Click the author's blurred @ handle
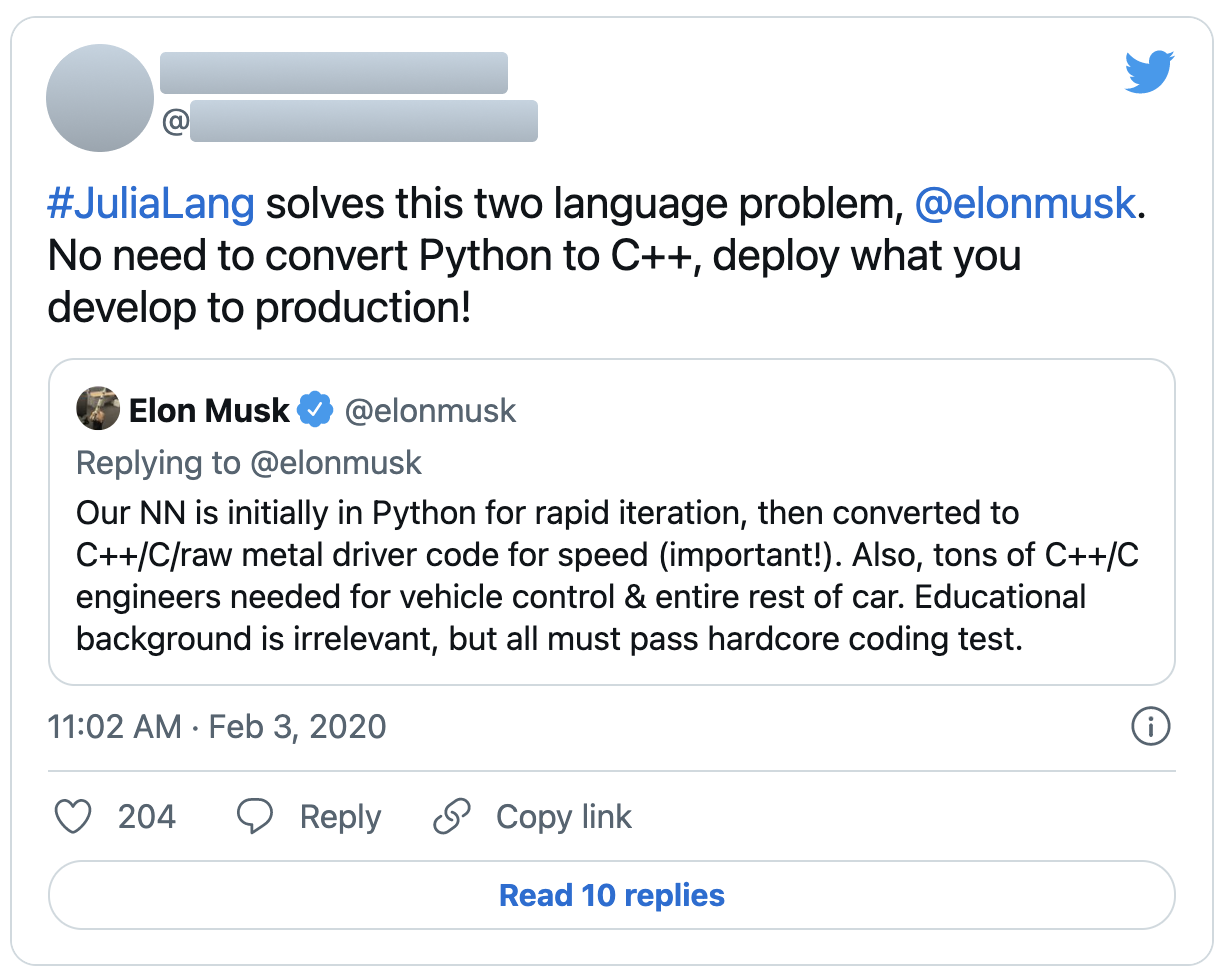 click(x=363, y=122)
